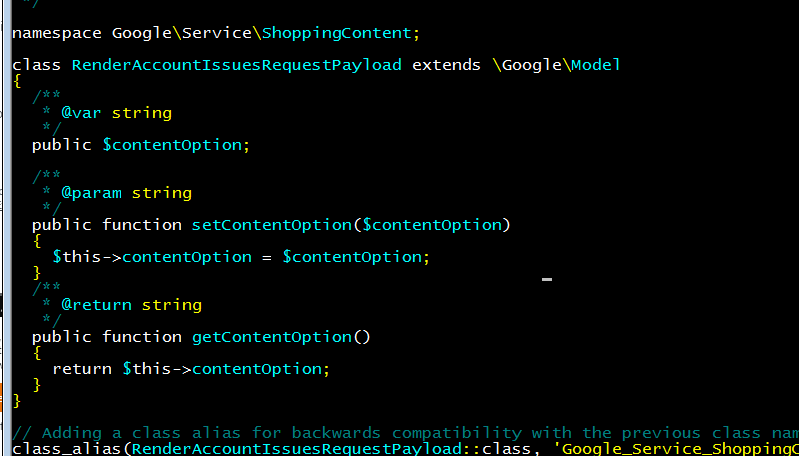The width and height of the screenshot is (799, 456).
Task: Click the opening brace below the class declaration
Action: 17,81
